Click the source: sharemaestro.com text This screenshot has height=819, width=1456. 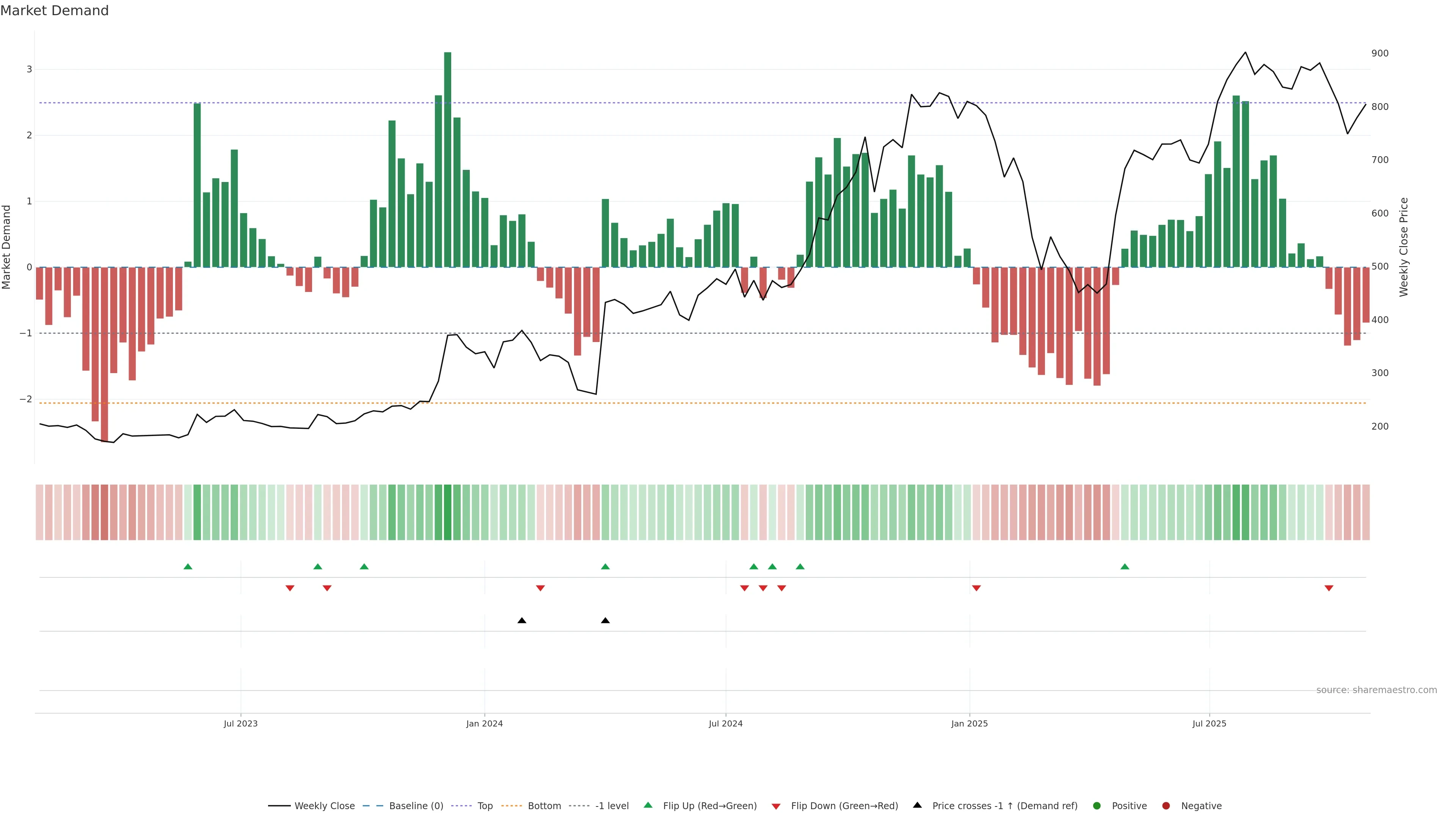point(1376,690)
